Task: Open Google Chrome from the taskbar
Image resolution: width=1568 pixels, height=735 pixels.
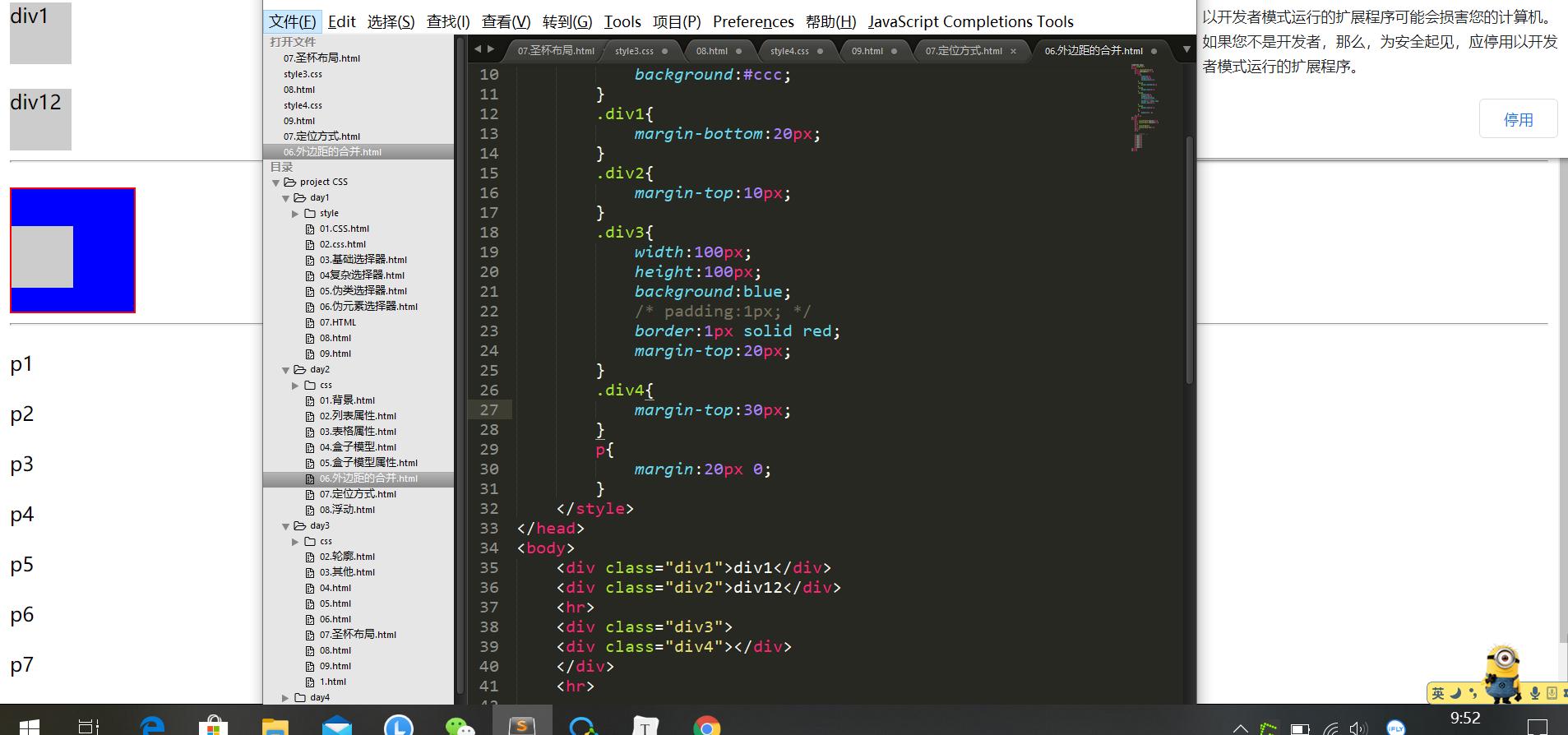Action: [707, 726]
